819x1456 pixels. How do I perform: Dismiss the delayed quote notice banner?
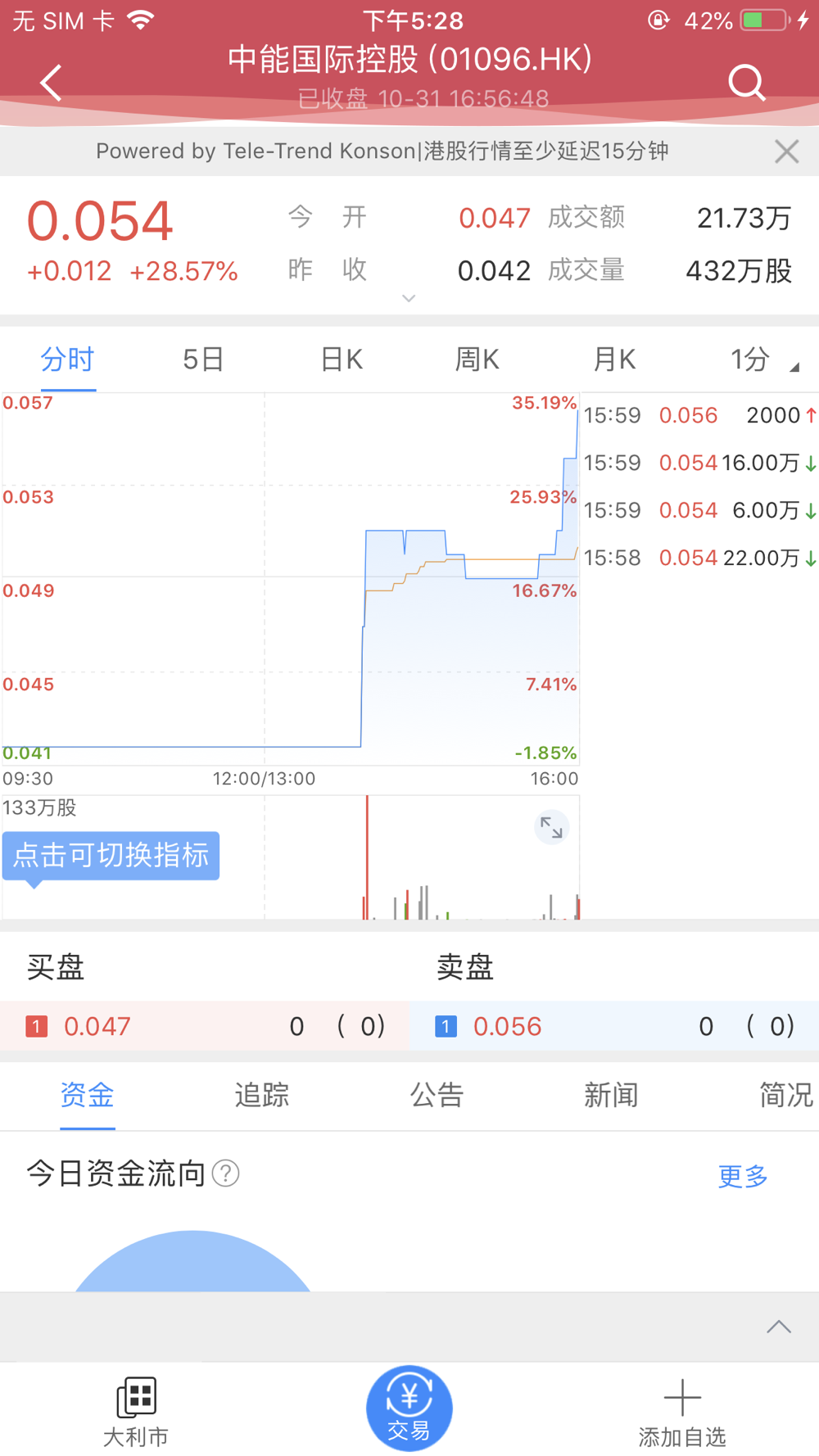coord(786,151)
